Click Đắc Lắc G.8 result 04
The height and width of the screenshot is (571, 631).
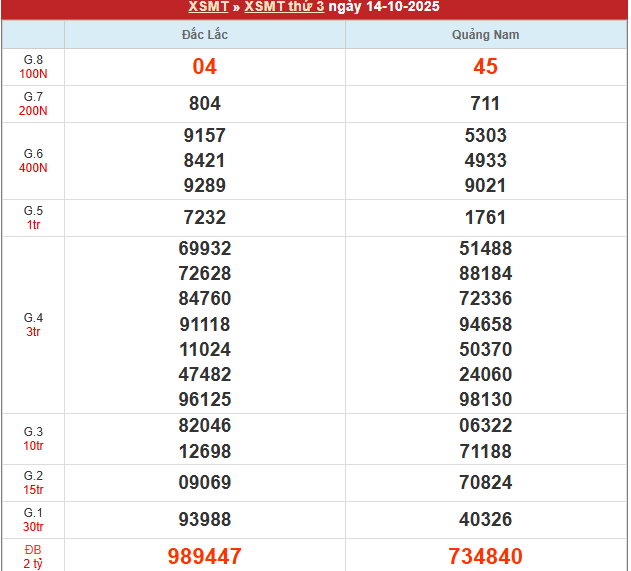coord(204,67)
